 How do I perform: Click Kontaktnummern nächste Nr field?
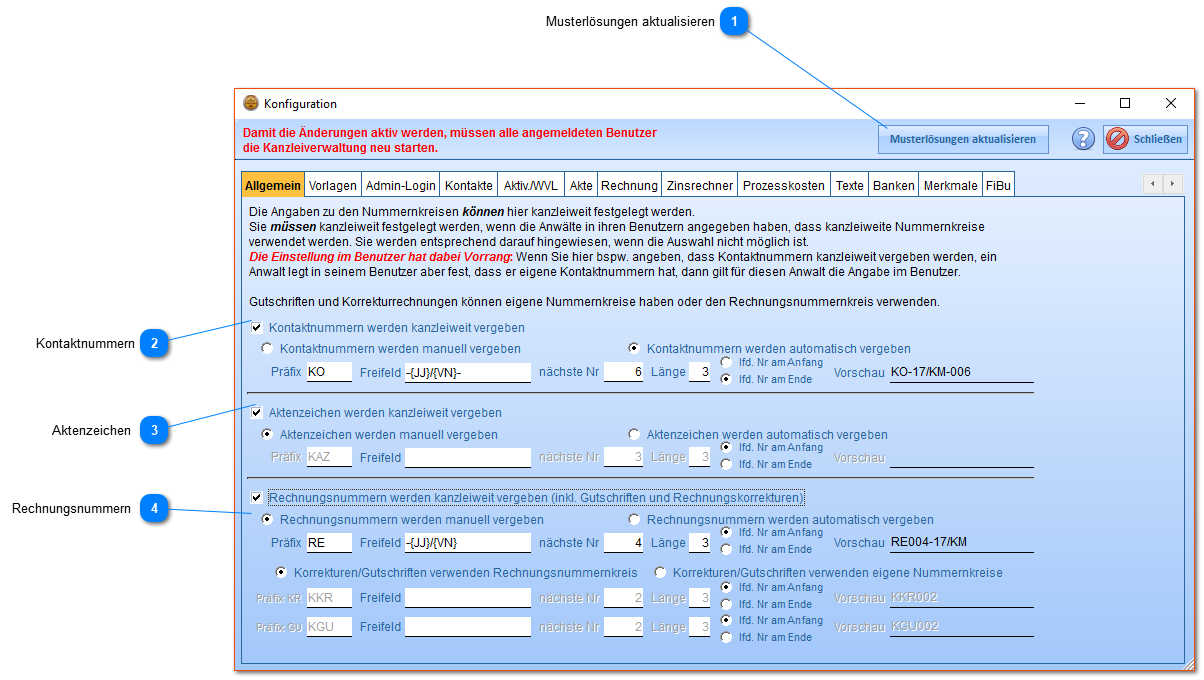[624, 372]
